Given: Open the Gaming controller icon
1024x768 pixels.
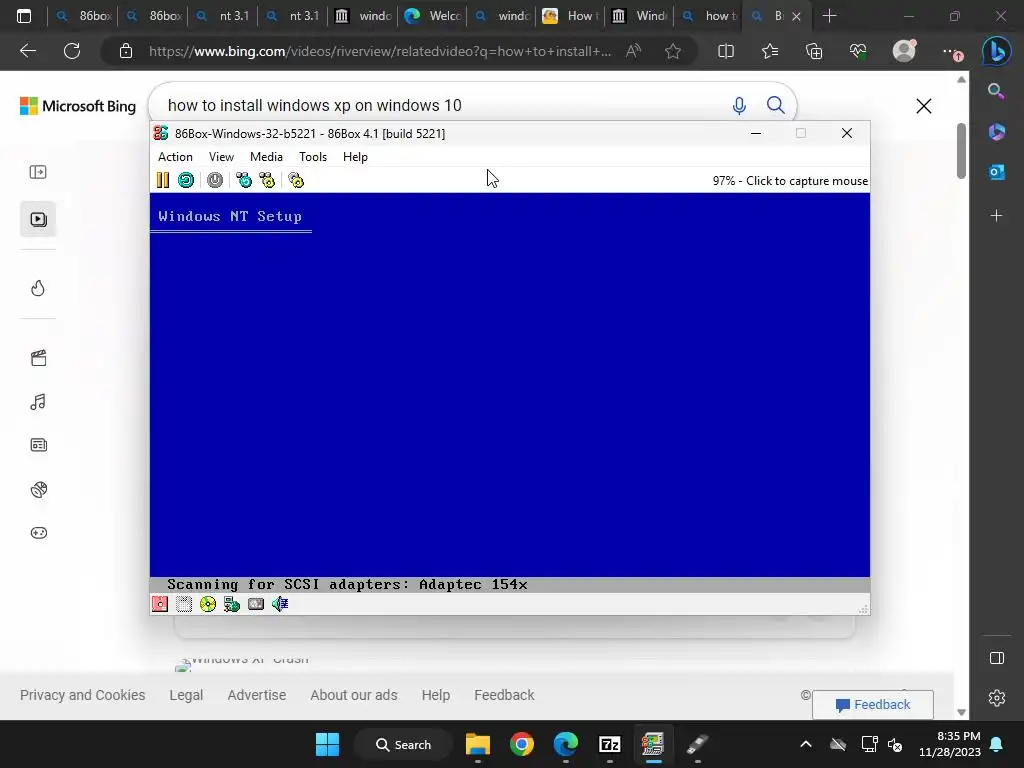Looking at the screenshot, I should click(x=39, y=533).
